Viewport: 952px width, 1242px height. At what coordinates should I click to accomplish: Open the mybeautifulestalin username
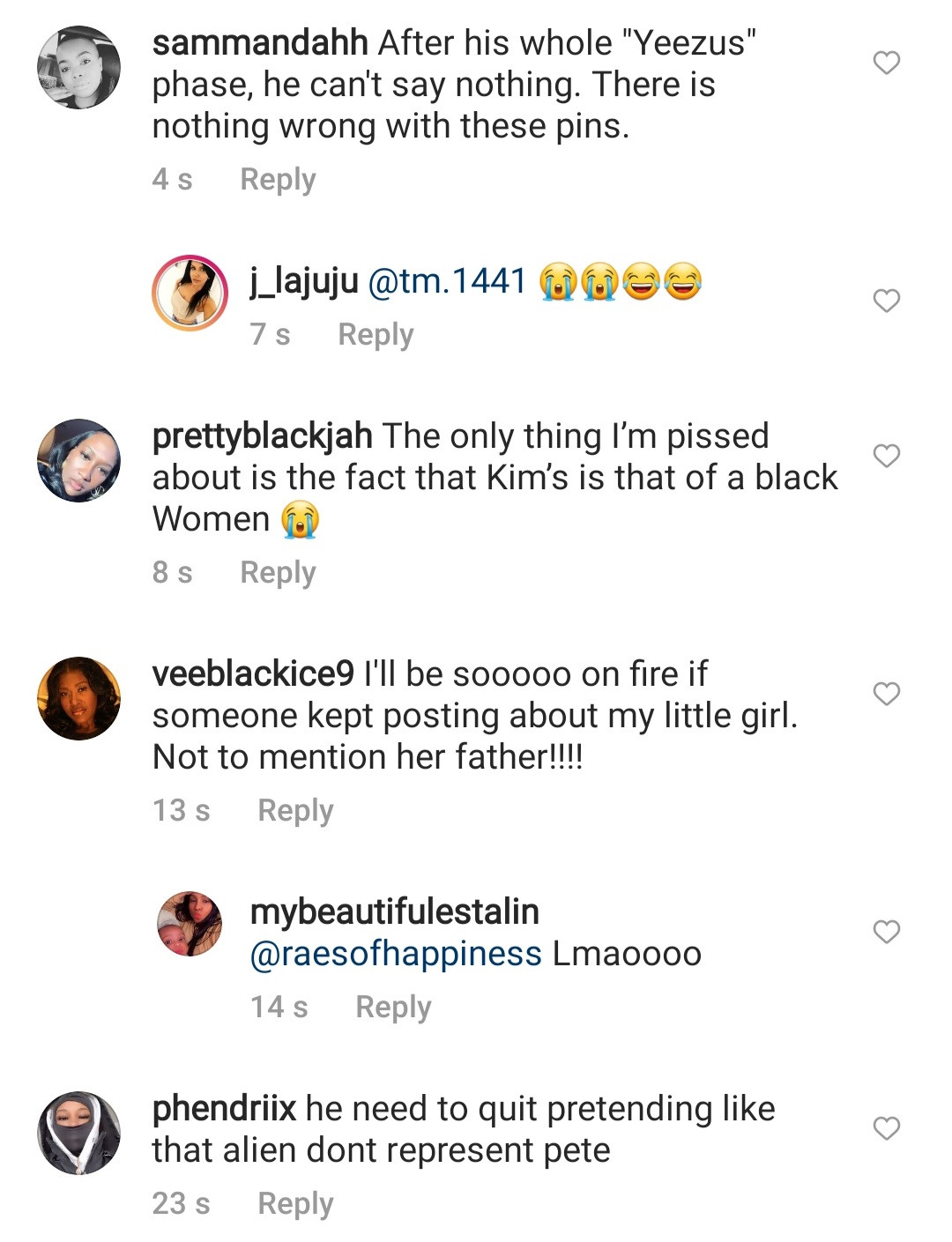pos(394,911)
